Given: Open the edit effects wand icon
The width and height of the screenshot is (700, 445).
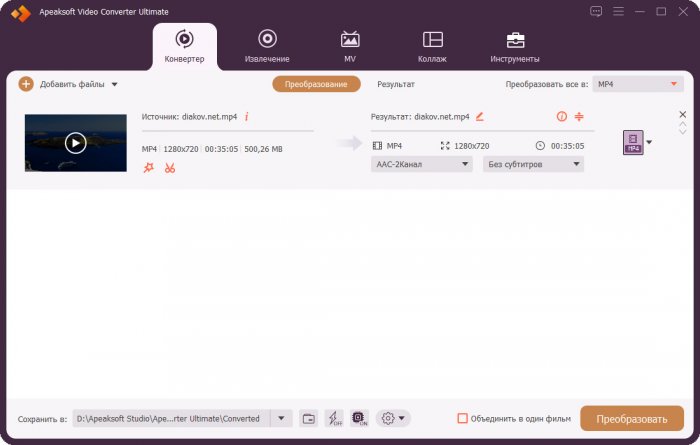Looking at the screenshot, I should tap(149, 168).
